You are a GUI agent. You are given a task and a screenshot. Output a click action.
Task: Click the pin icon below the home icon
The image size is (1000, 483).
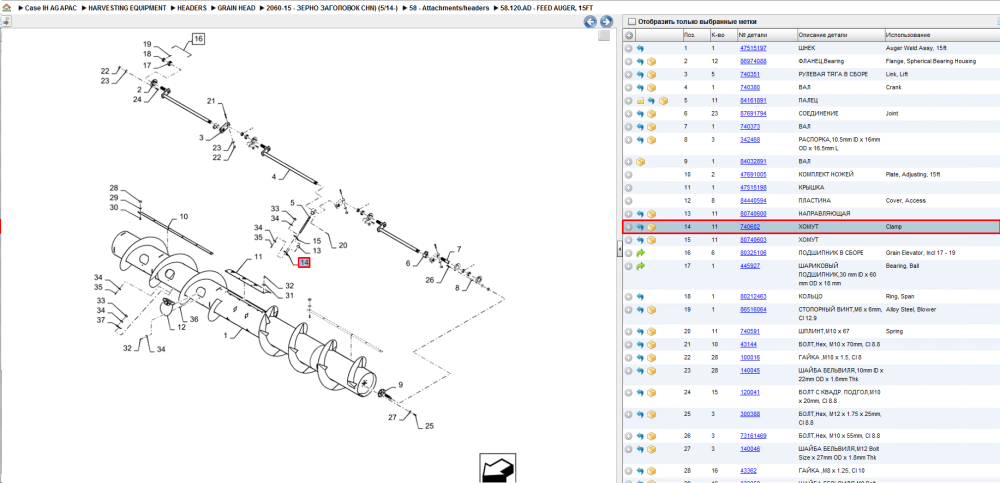pos(6,22)
